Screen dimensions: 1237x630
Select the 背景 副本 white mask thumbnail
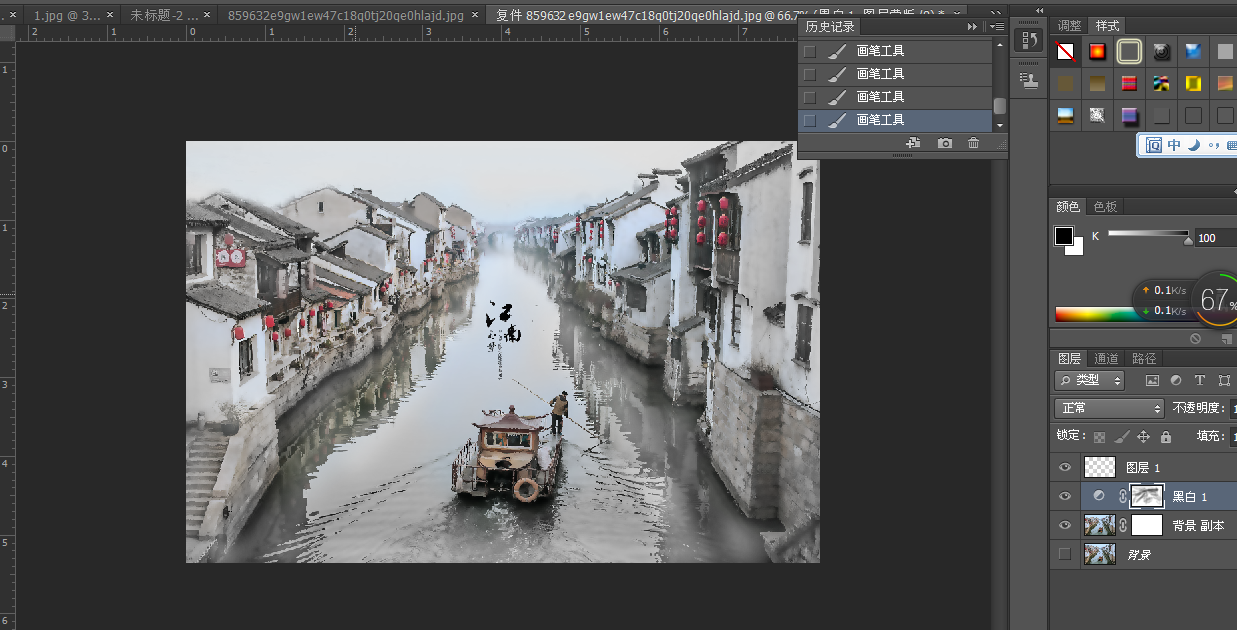pyautogui.click(x=1147, y=525)
